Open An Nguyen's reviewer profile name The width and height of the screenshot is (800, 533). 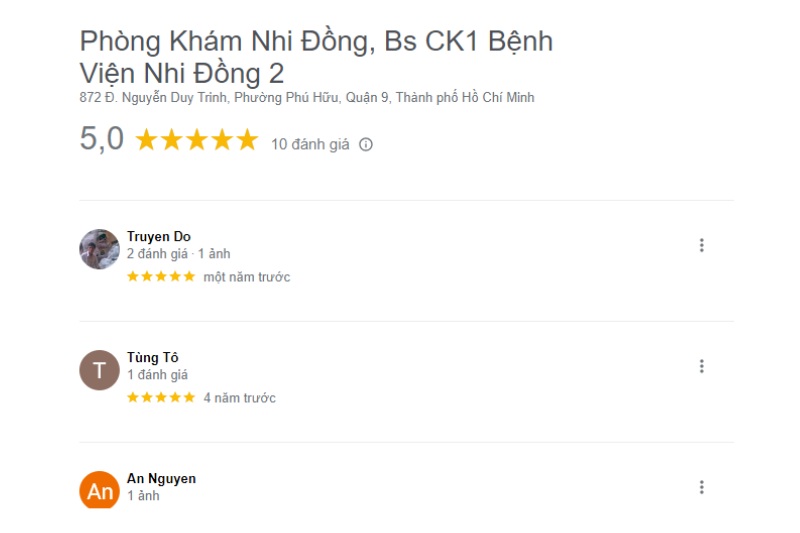pos(161,479)
